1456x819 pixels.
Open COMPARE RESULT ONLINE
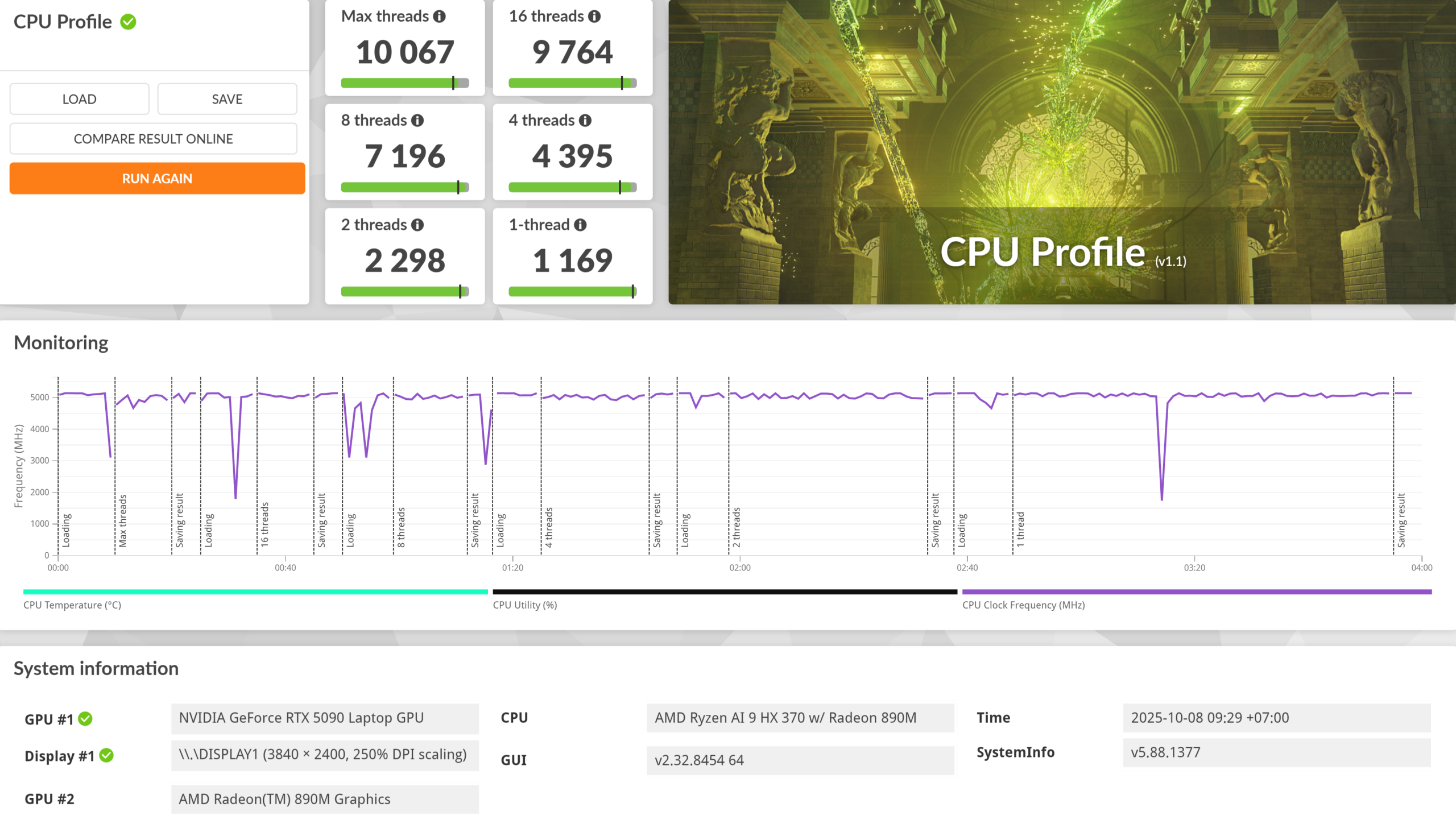pos(153,139)
